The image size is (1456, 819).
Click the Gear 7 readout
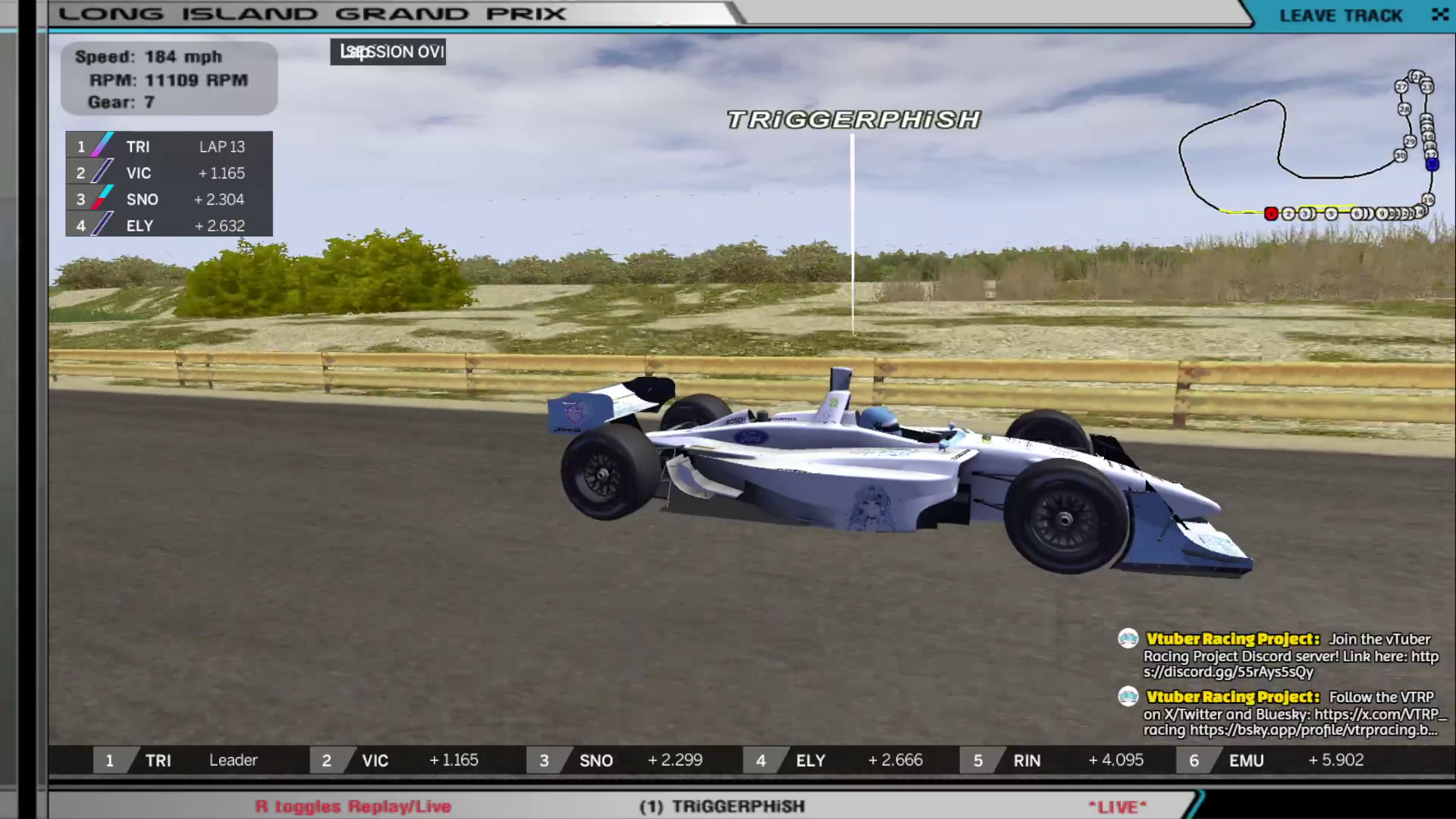point(121,102)
